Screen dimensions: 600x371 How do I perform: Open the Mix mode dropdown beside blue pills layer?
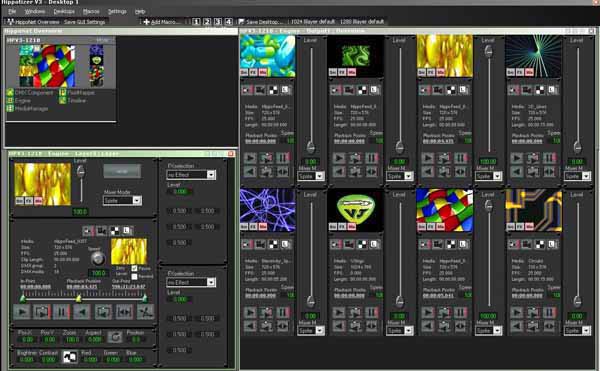311,176
